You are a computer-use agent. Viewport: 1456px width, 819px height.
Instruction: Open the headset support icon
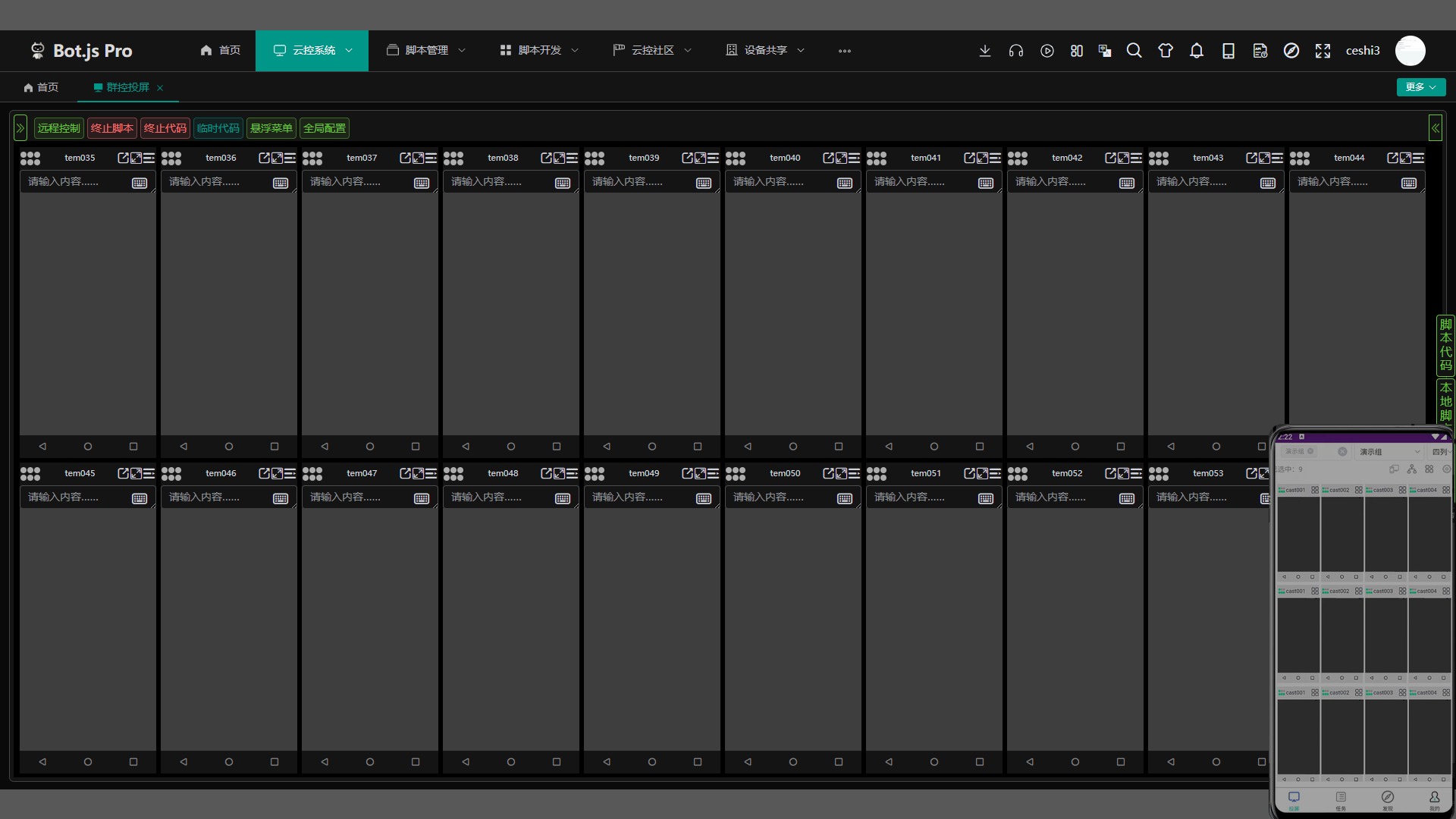[x=1016, y=51]
